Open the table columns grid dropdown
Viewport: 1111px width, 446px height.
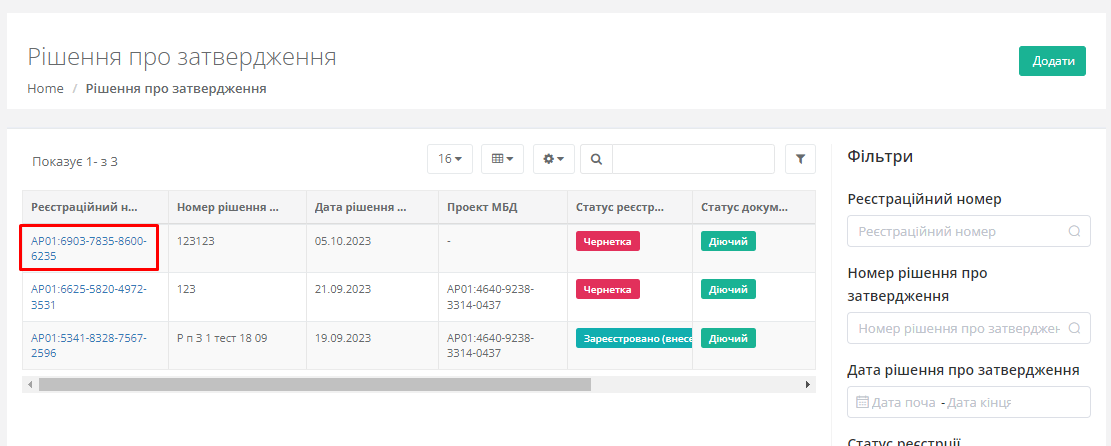click(x=502, y=159)
